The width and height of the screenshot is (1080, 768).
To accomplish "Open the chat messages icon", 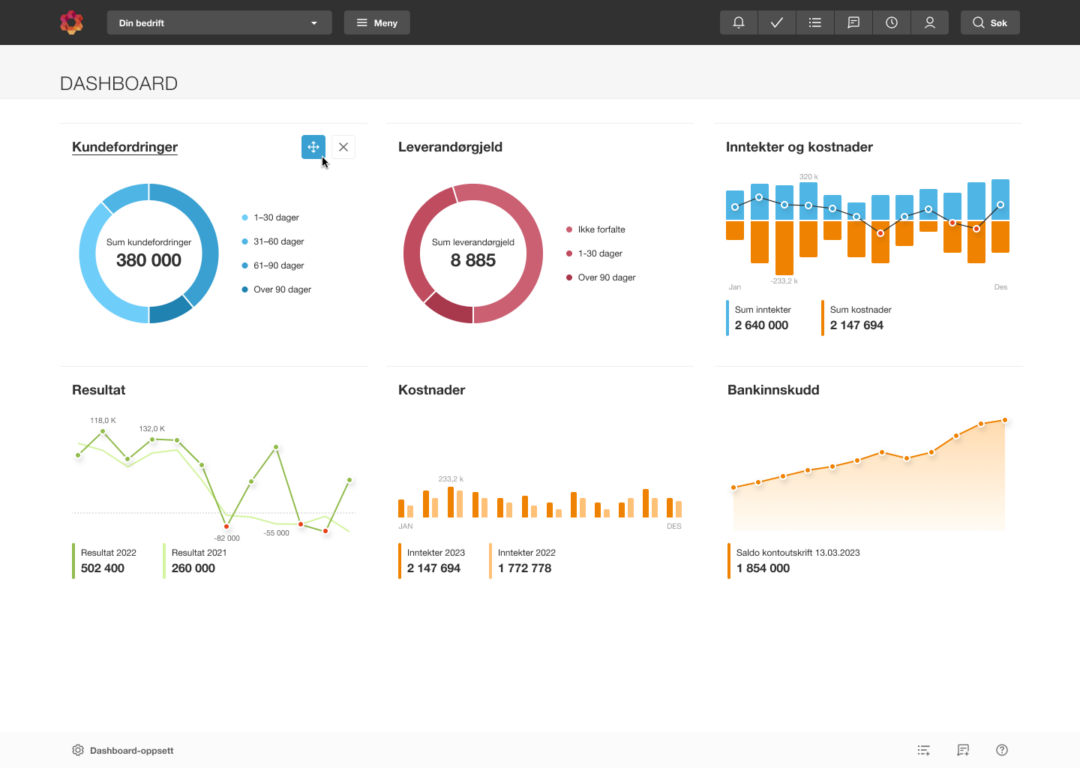I will point(853,22).
